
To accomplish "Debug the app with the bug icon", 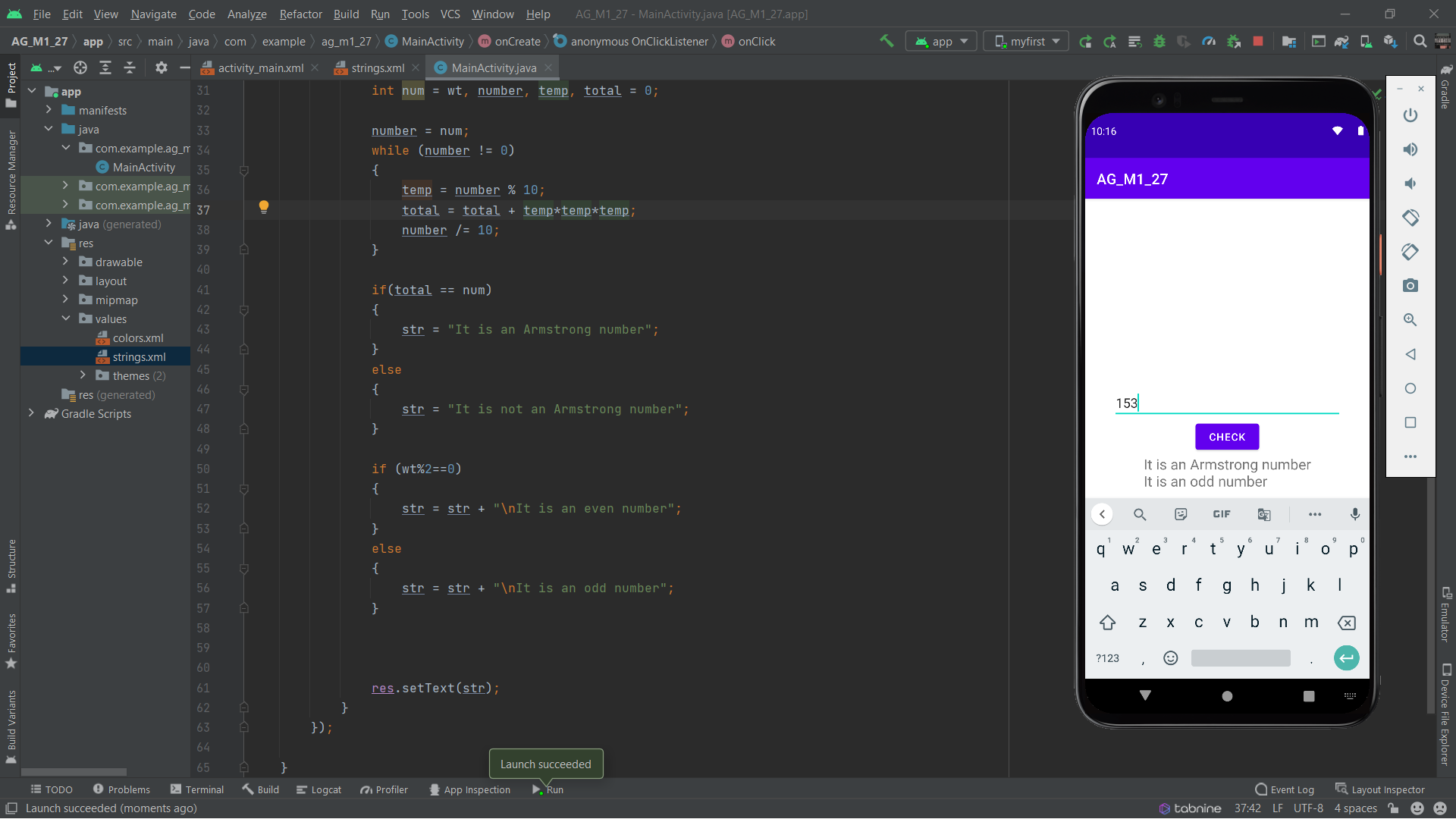I will pyautogui.click(x=1159, y=41).
